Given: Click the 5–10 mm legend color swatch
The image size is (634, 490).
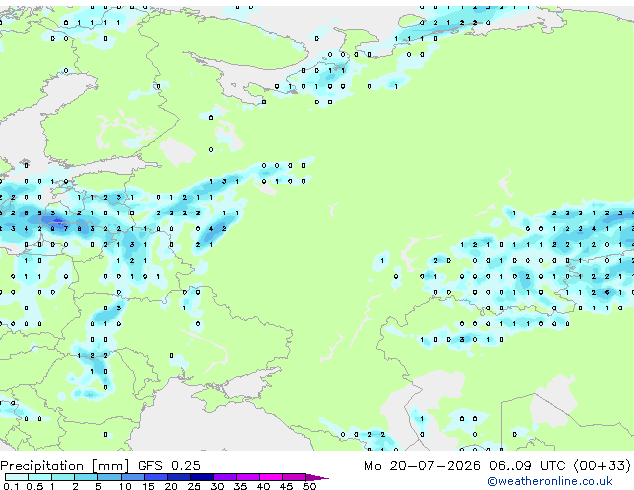Looking at the screenshot, I should 109,477.
